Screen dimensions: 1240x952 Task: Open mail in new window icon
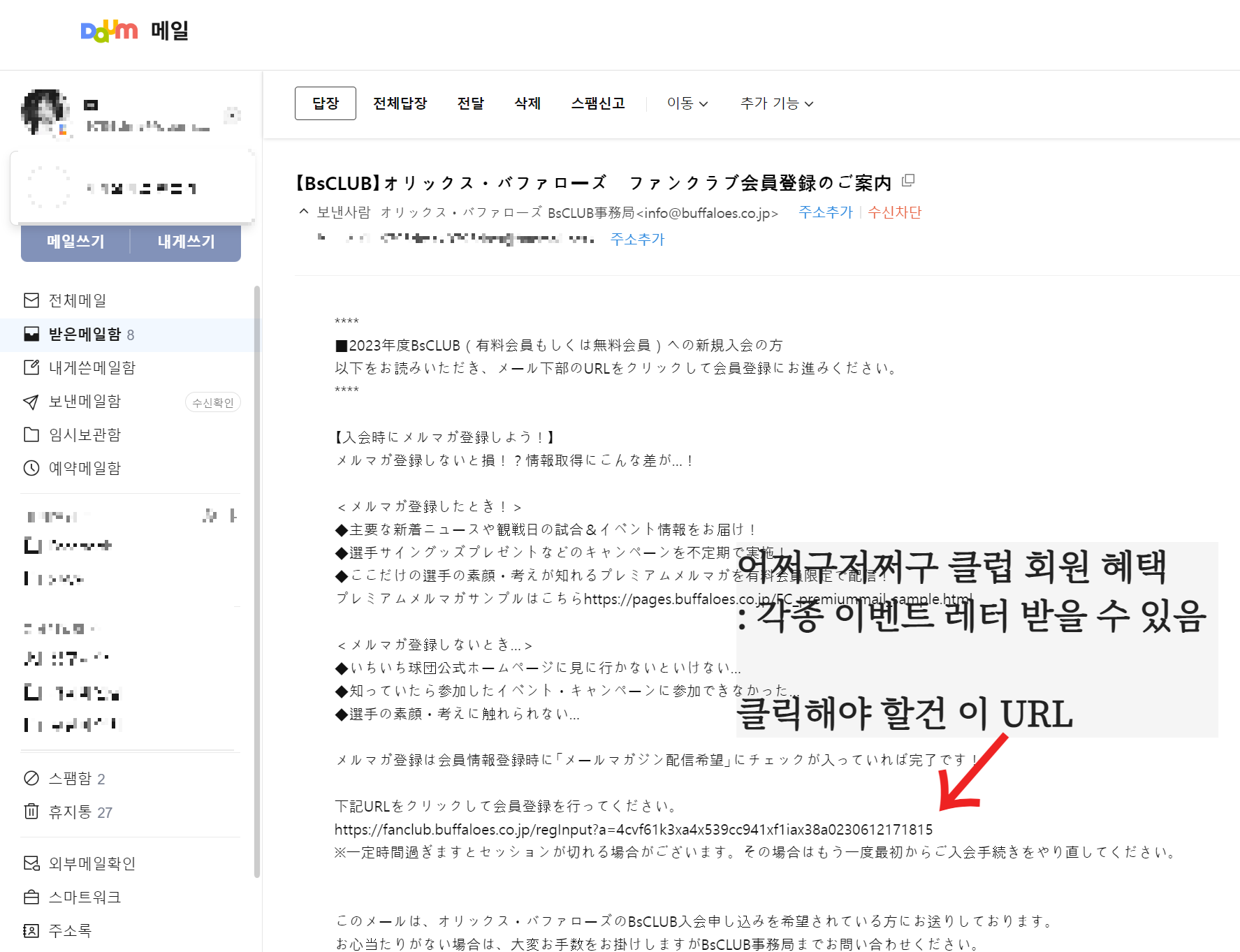pos(908,181)
